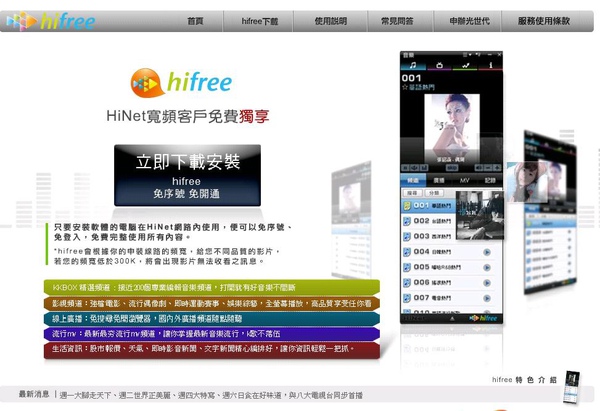Switch to the MV tab in player
The height and width of the screenshot is (411, 600).
(x=465, y=180)
